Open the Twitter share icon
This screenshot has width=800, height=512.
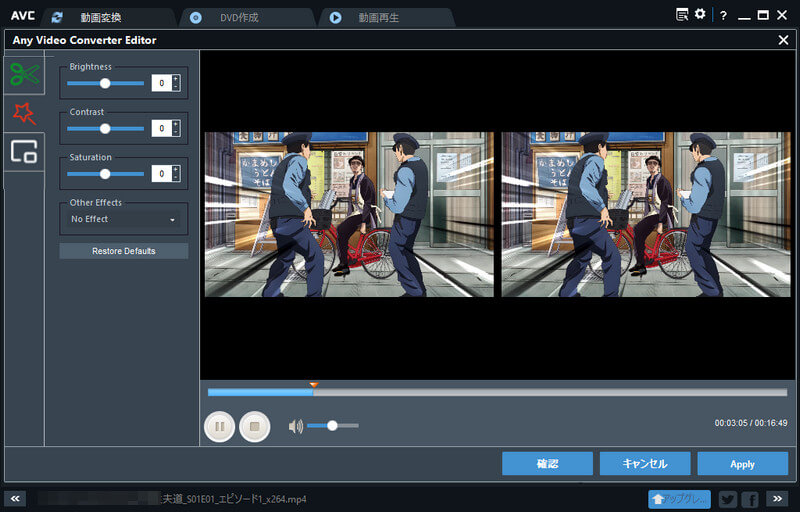(x=728, y=499)
